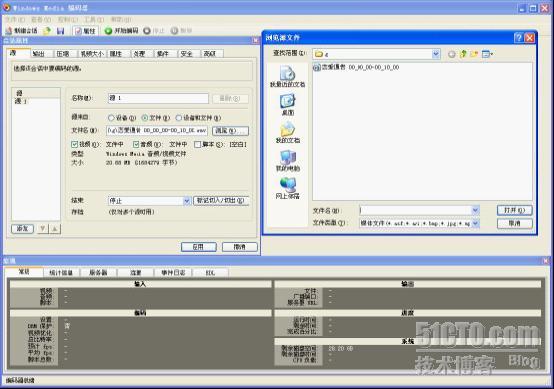Select the Device (设备) source radio button
554x389 pixels.
pyautogui.click(x=111, y=118)
